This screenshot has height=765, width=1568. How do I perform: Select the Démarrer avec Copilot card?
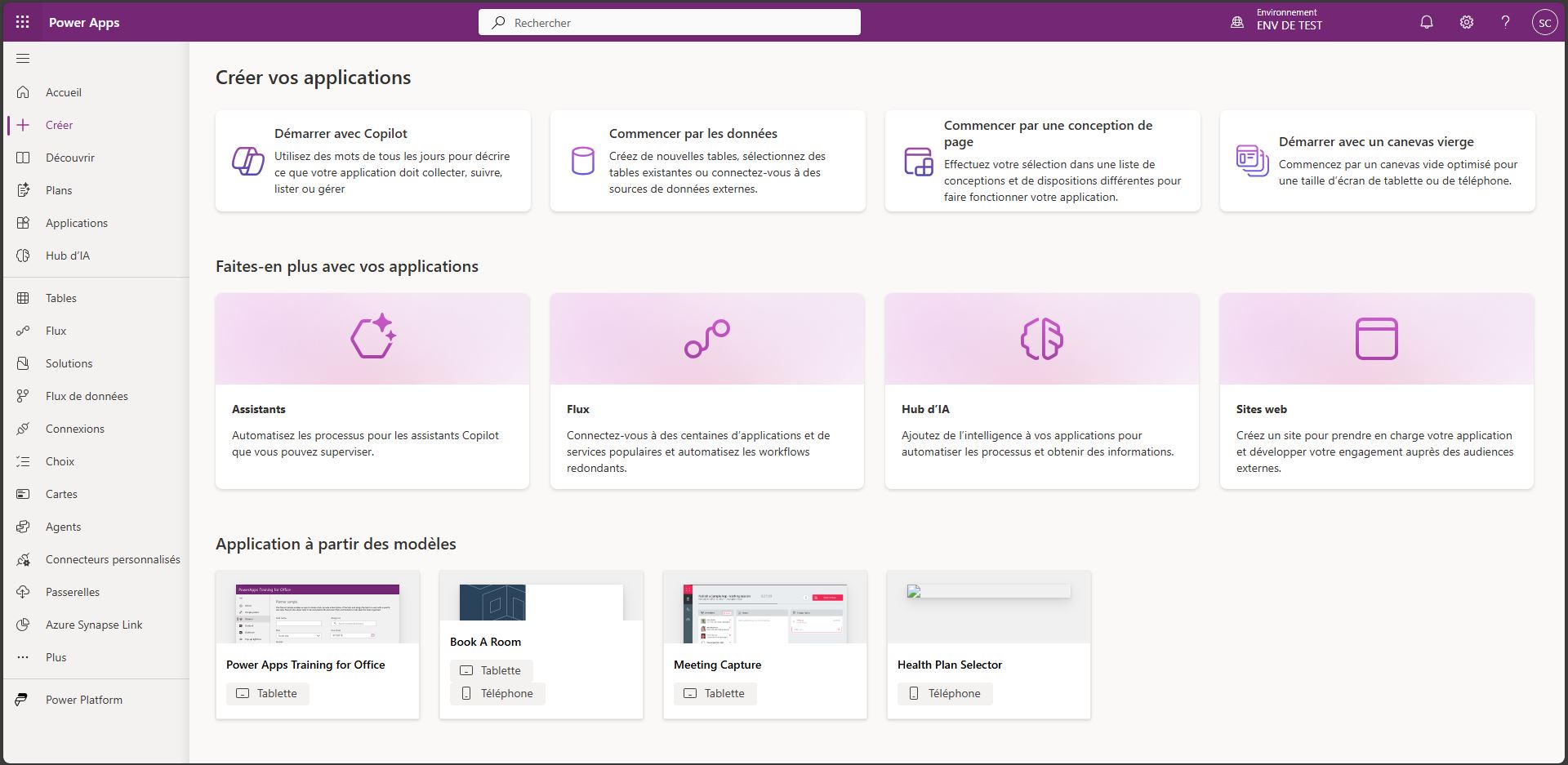click(372, 161)
